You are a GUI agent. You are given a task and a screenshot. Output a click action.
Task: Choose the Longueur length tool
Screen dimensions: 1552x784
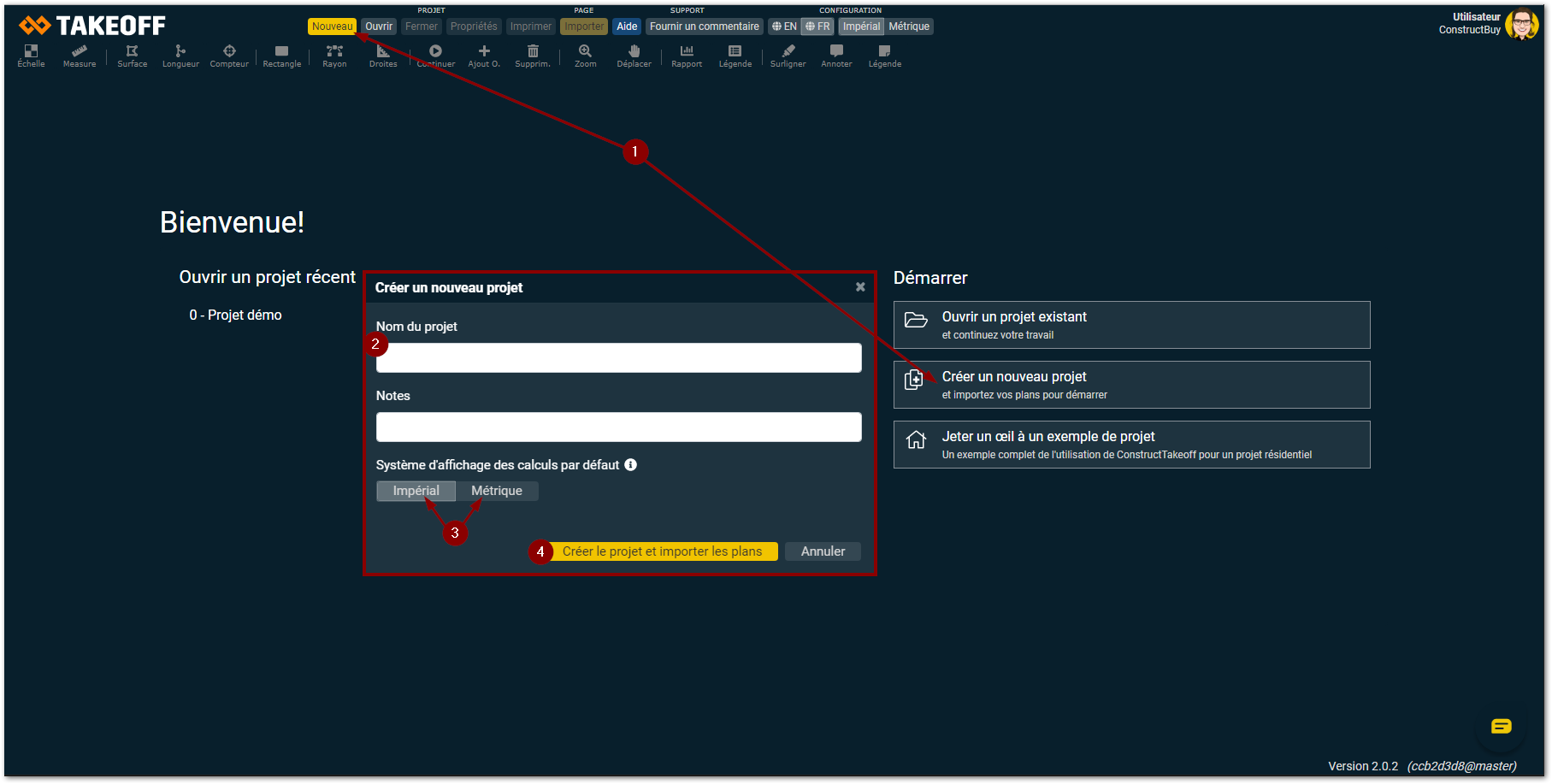point(180,56)
